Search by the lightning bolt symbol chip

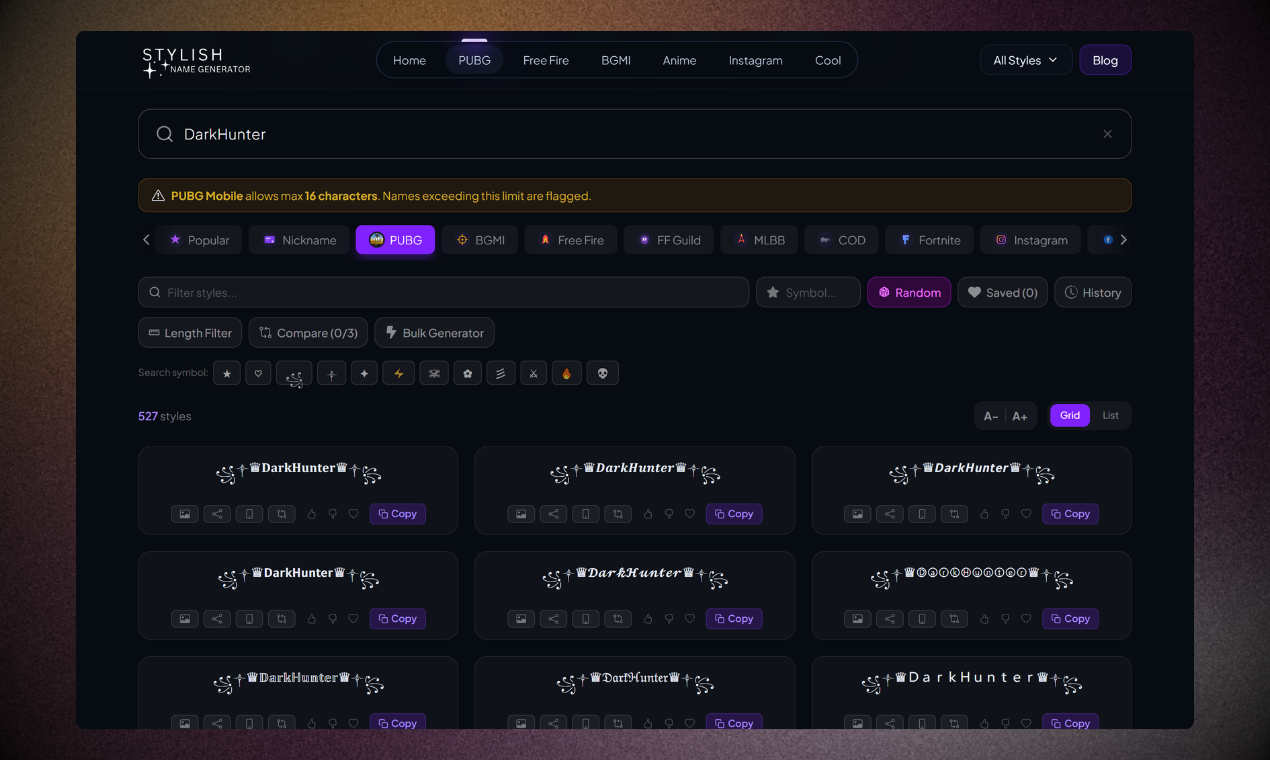click(398, 373)
